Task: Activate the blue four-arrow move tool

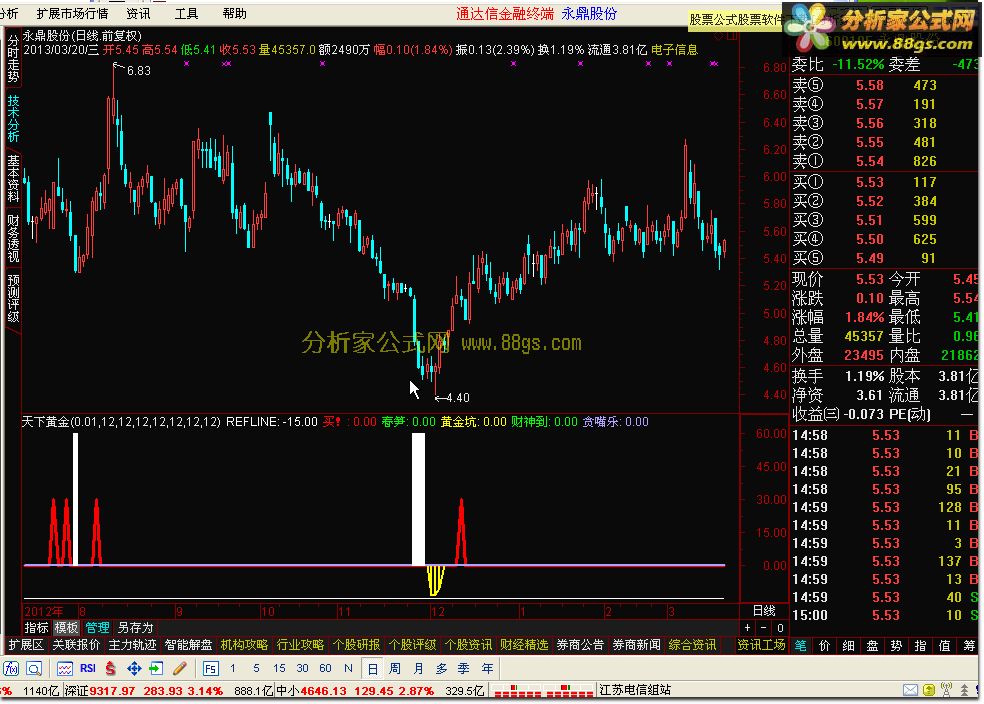Action: pyautogui.click(x=134, y=668)
